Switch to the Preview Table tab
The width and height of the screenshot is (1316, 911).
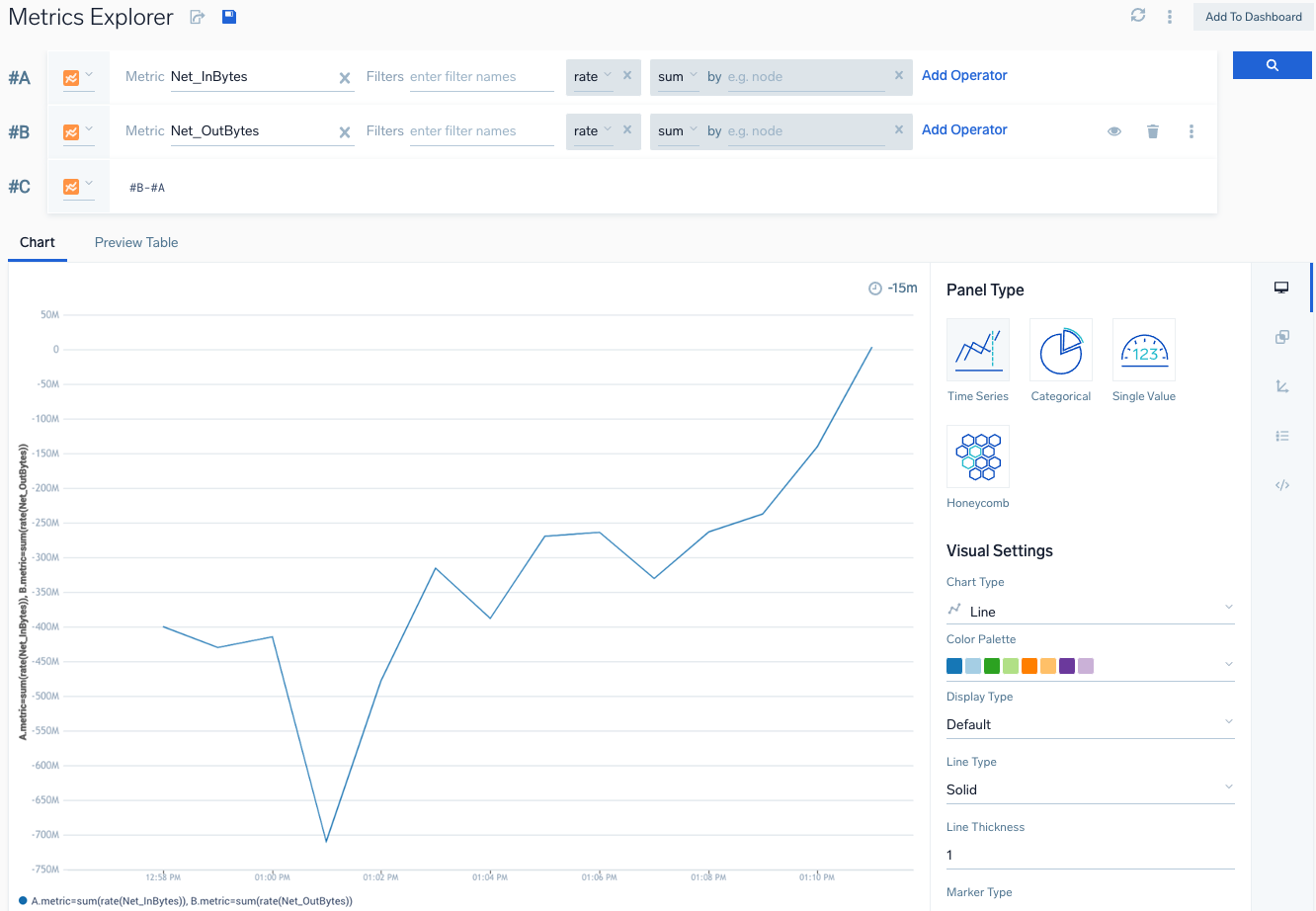tap(136, 243)
